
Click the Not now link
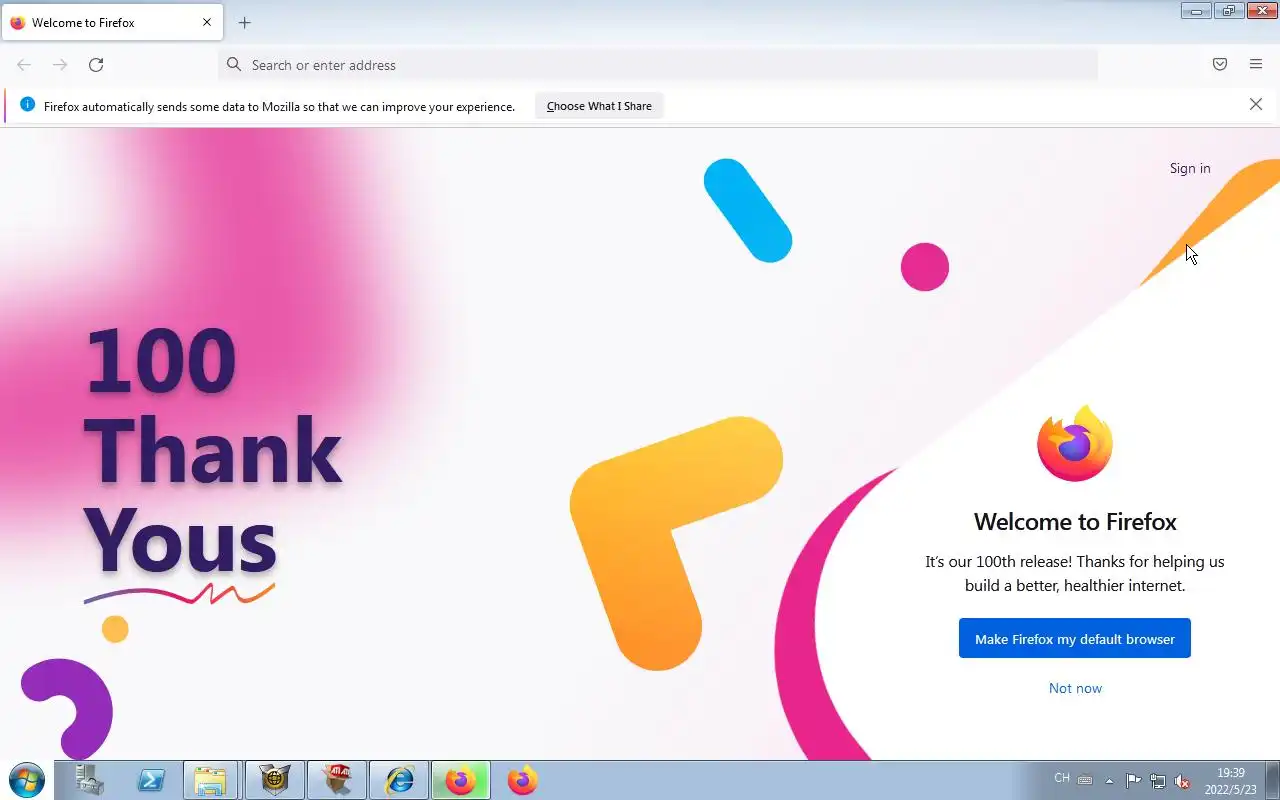[x=1075, y=688]
